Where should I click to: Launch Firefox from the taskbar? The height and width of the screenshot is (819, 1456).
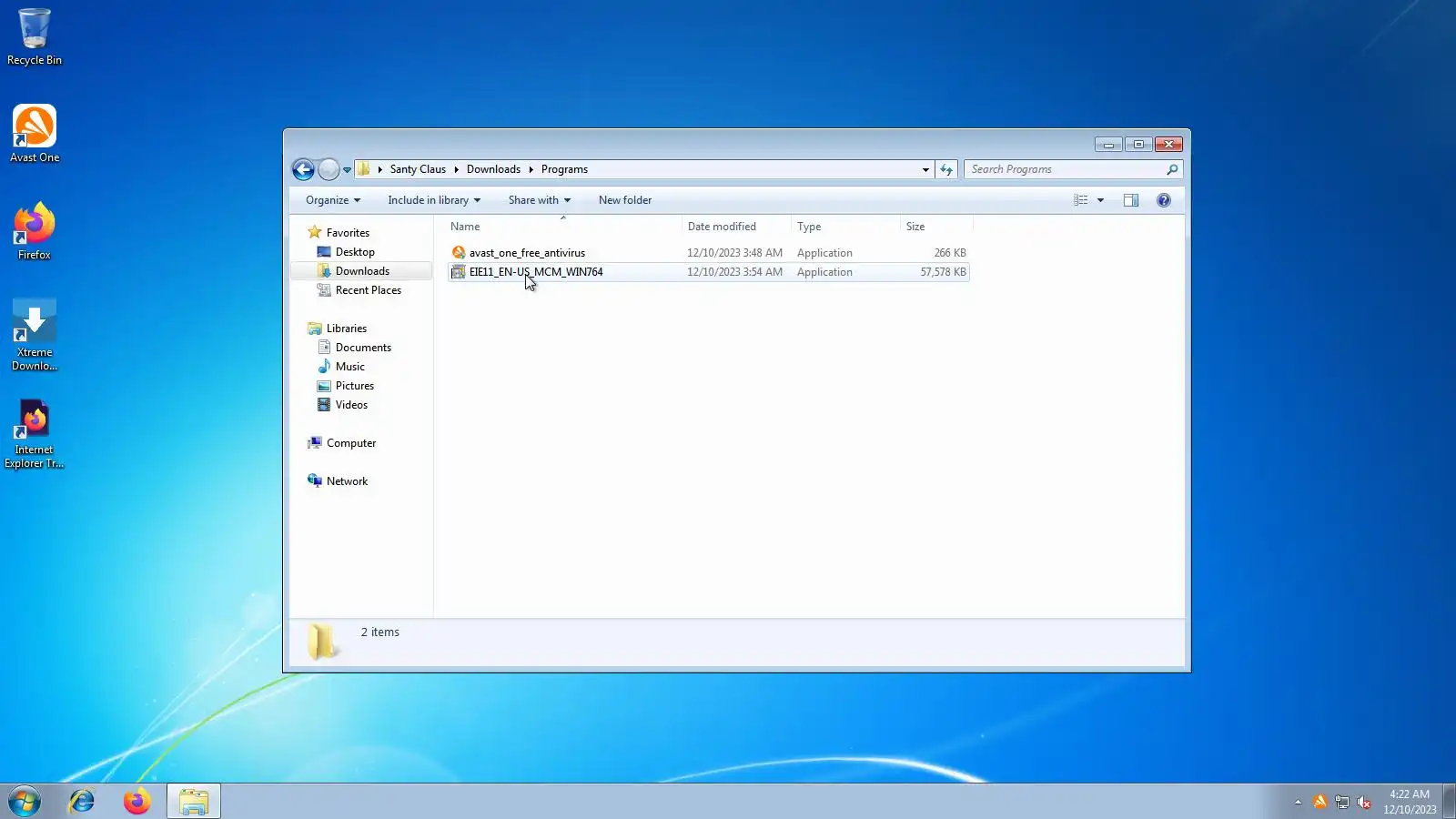click(136, 802)
